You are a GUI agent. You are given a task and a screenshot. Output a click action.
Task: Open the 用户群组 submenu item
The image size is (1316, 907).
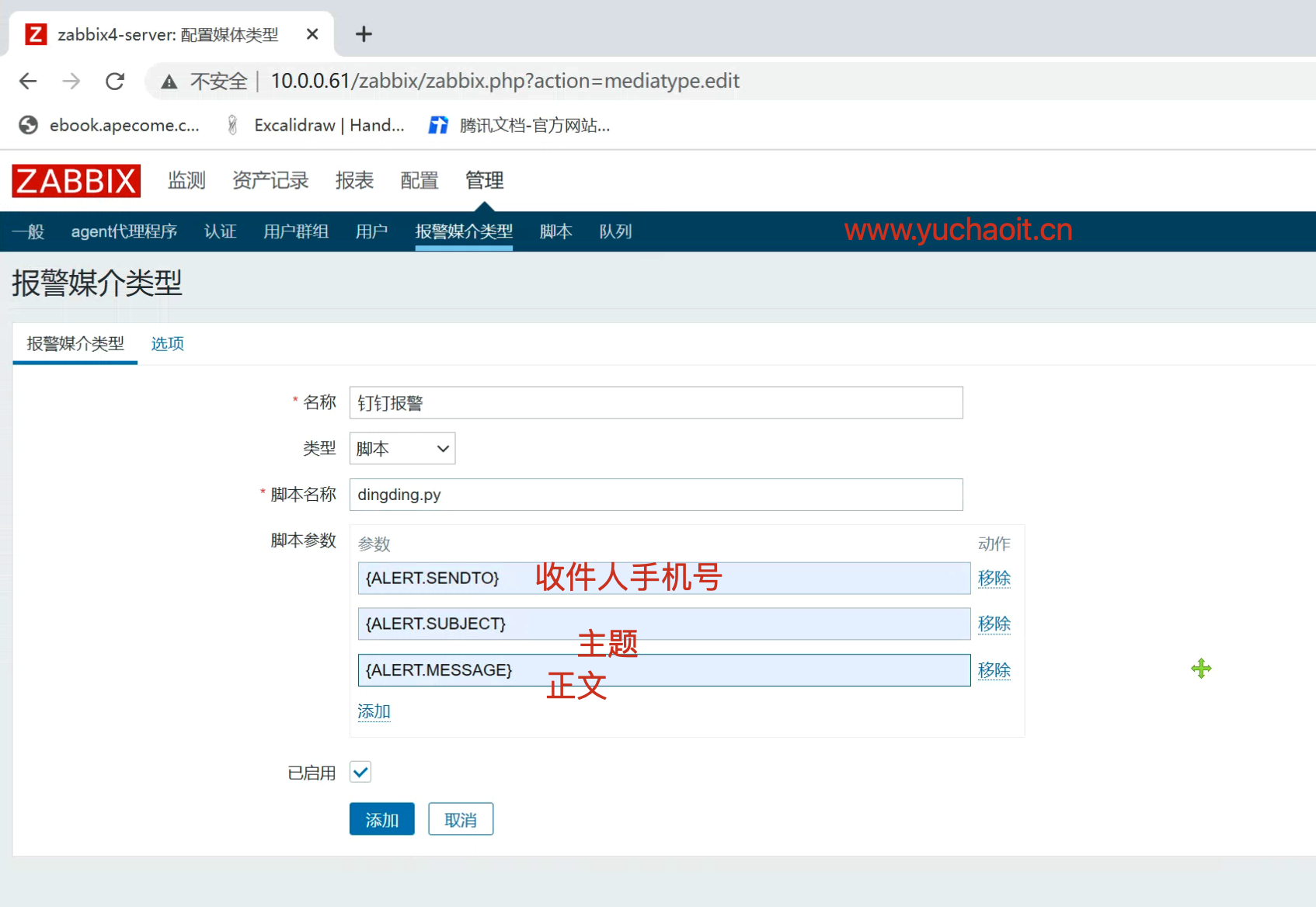pos(295,231)
